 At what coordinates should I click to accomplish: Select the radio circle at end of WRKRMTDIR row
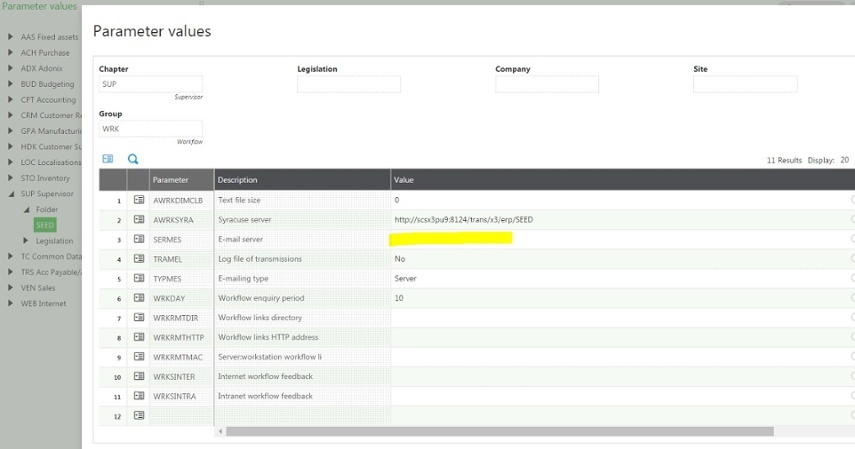pos(852,318)
